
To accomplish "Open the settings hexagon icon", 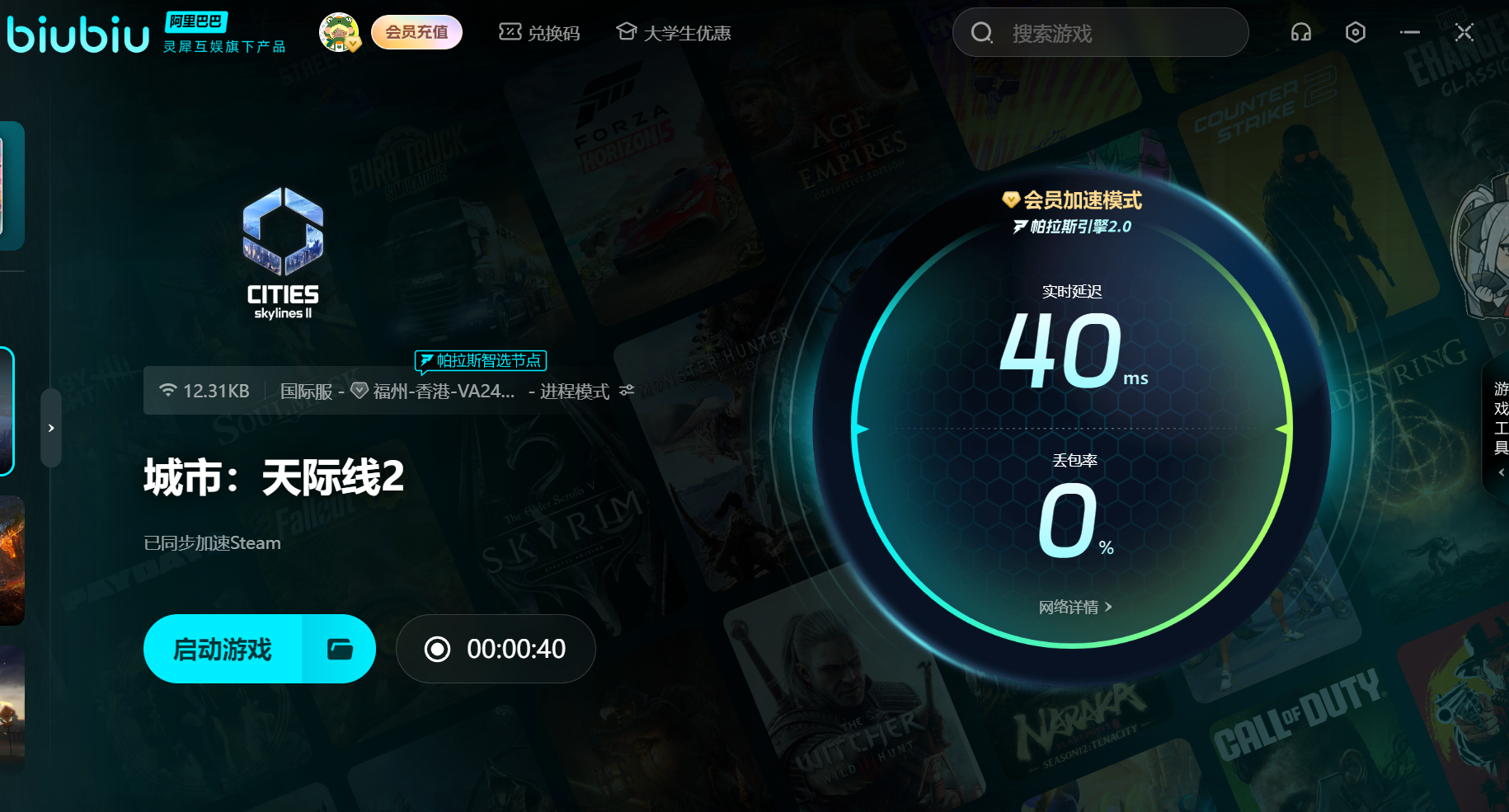I will 1356,33.
